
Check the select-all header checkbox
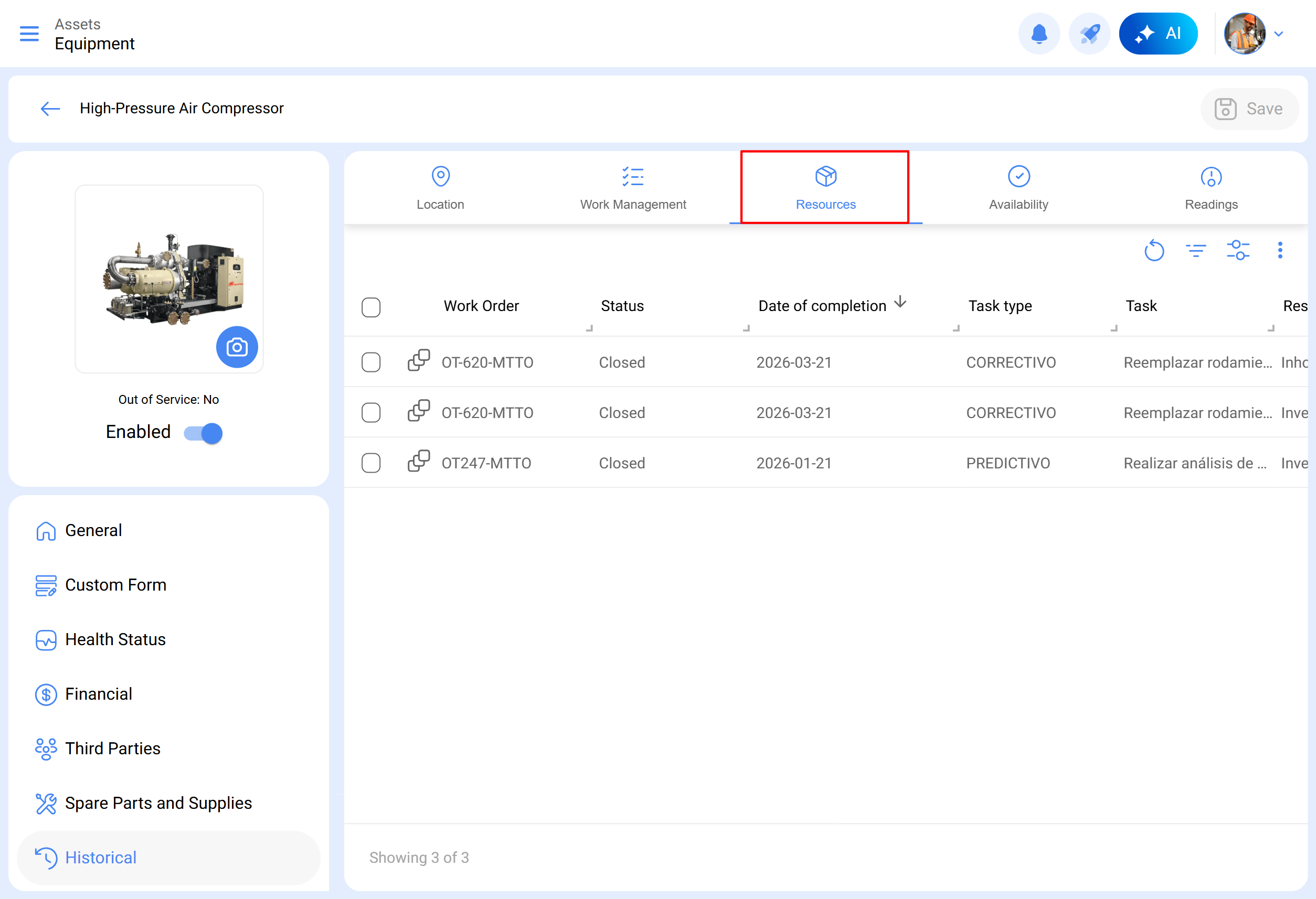click(x=371, y=307)
